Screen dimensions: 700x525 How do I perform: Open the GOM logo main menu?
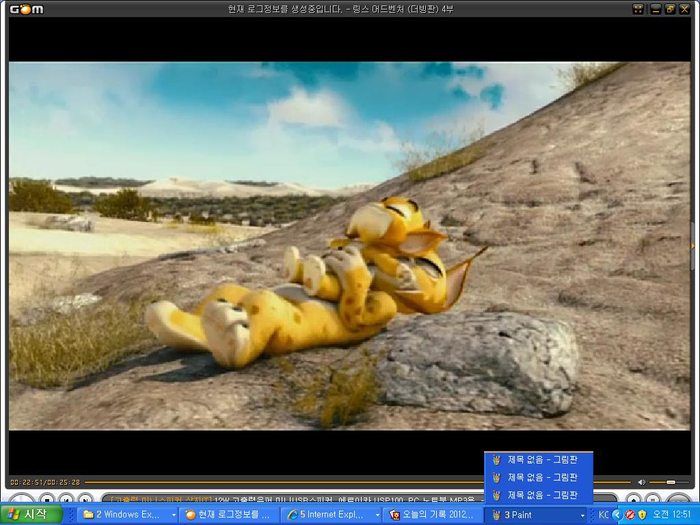pos(27,9)
